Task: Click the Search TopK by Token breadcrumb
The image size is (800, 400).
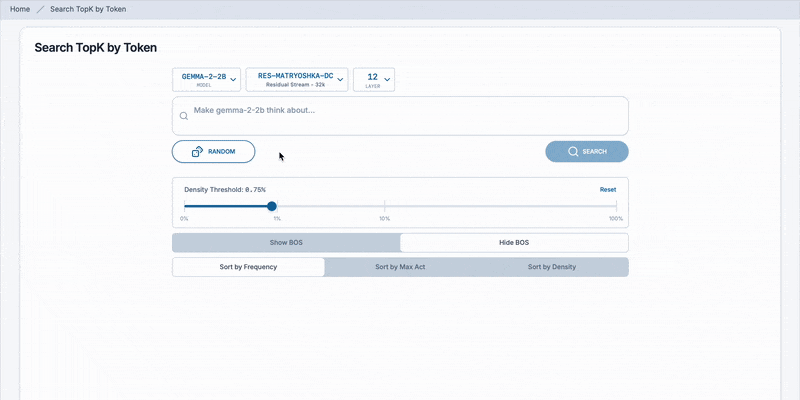Action: click(x=88, y=9)
